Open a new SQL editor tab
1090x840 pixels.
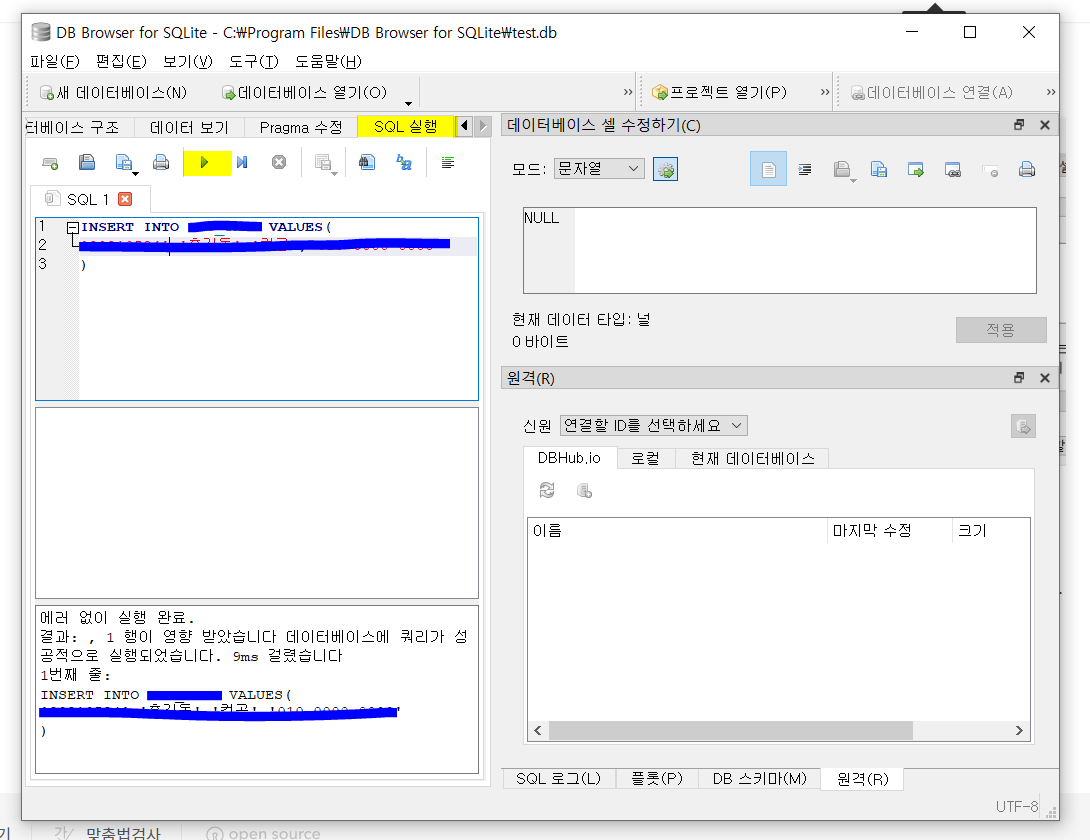coord(50,163)
